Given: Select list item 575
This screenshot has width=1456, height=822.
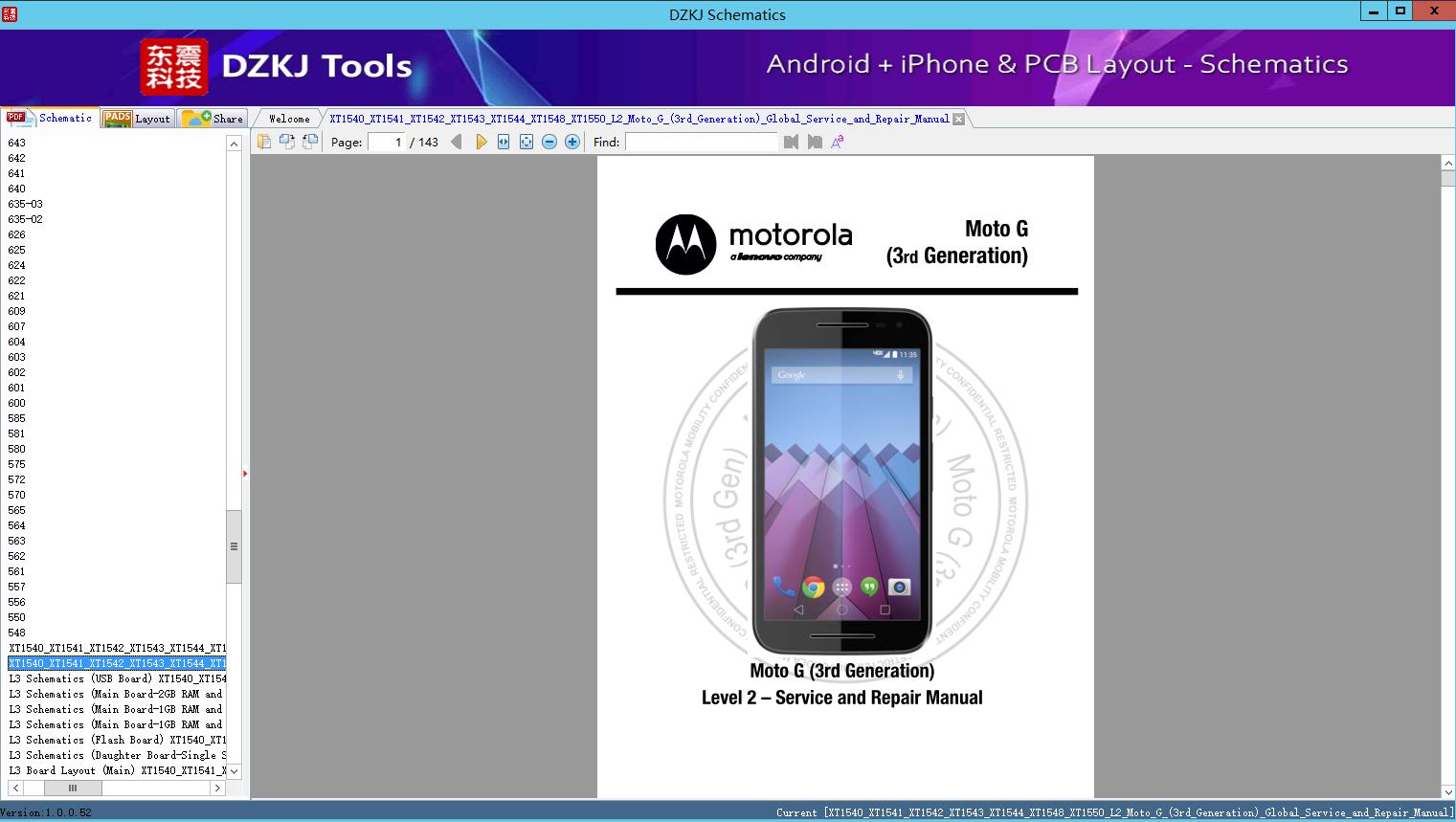Looking at the screenshot, I should click(x=17, y=464).
